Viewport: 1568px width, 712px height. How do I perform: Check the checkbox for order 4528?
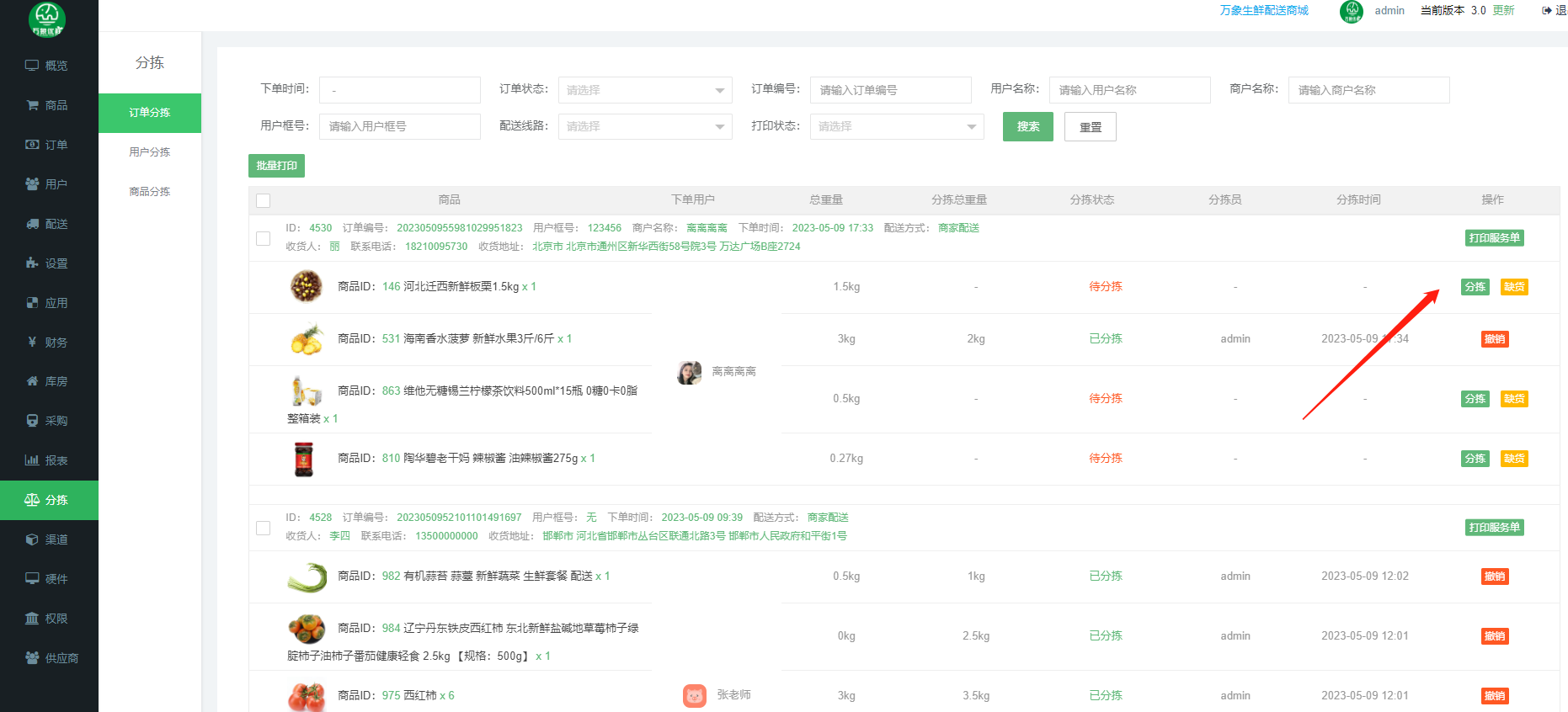(x=264, y=528)
